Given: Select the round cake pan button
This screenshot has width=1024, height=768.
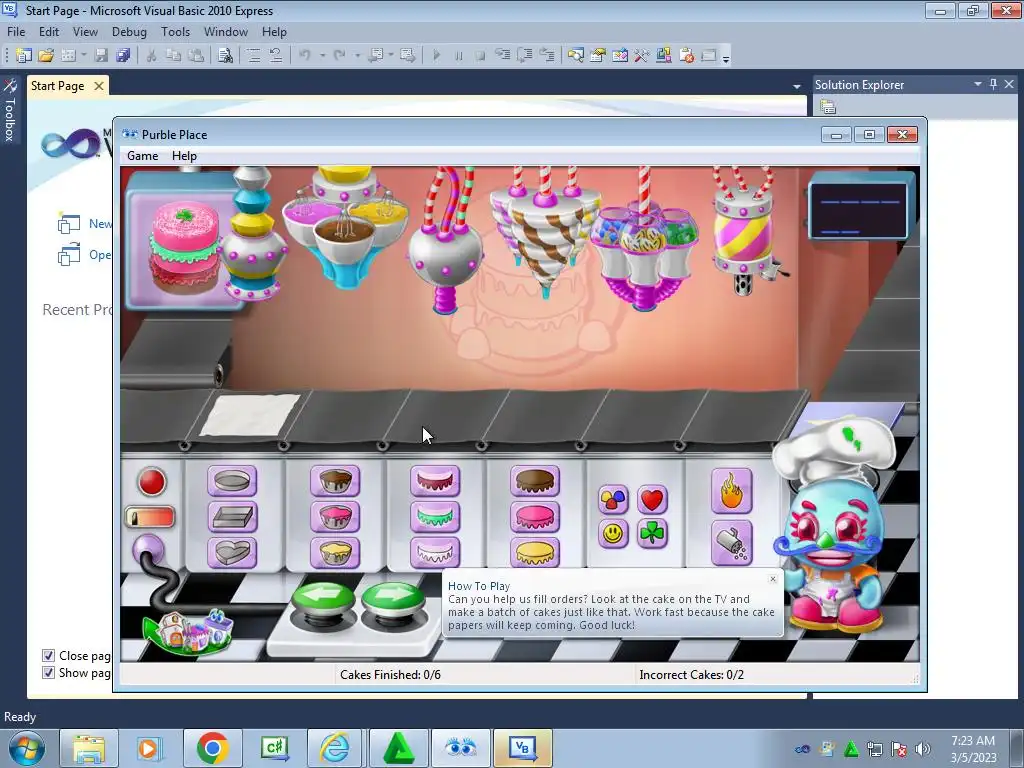Looking at the screenshot, I should click(x=232, y=482).
